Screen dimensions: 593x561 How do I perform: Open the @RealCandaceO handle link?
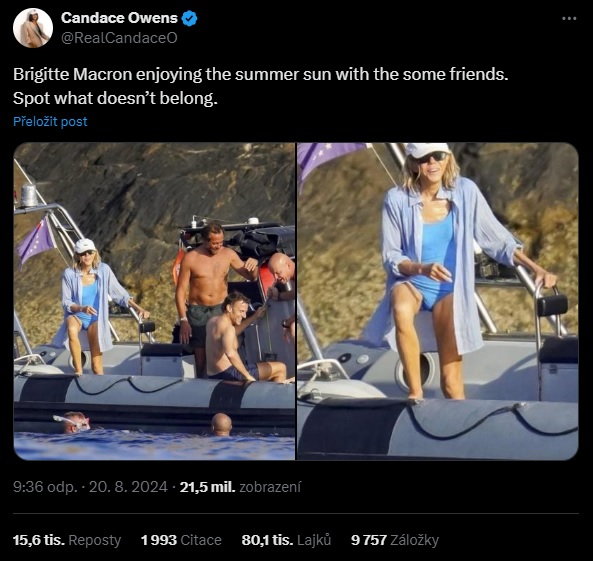[x=119, y=38]
